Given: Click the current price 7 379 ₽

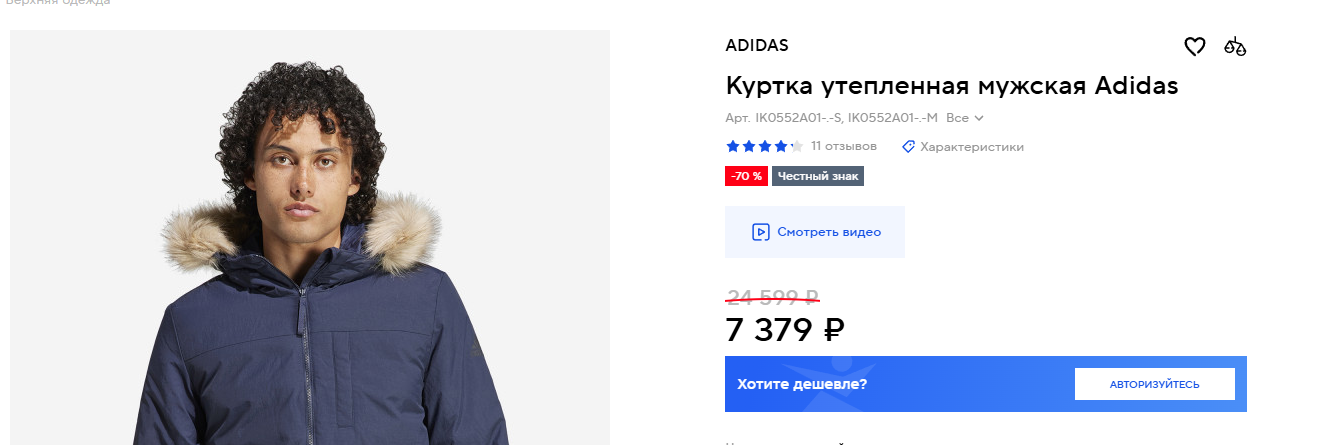Looking at the screenshot, I should point(785,328).
